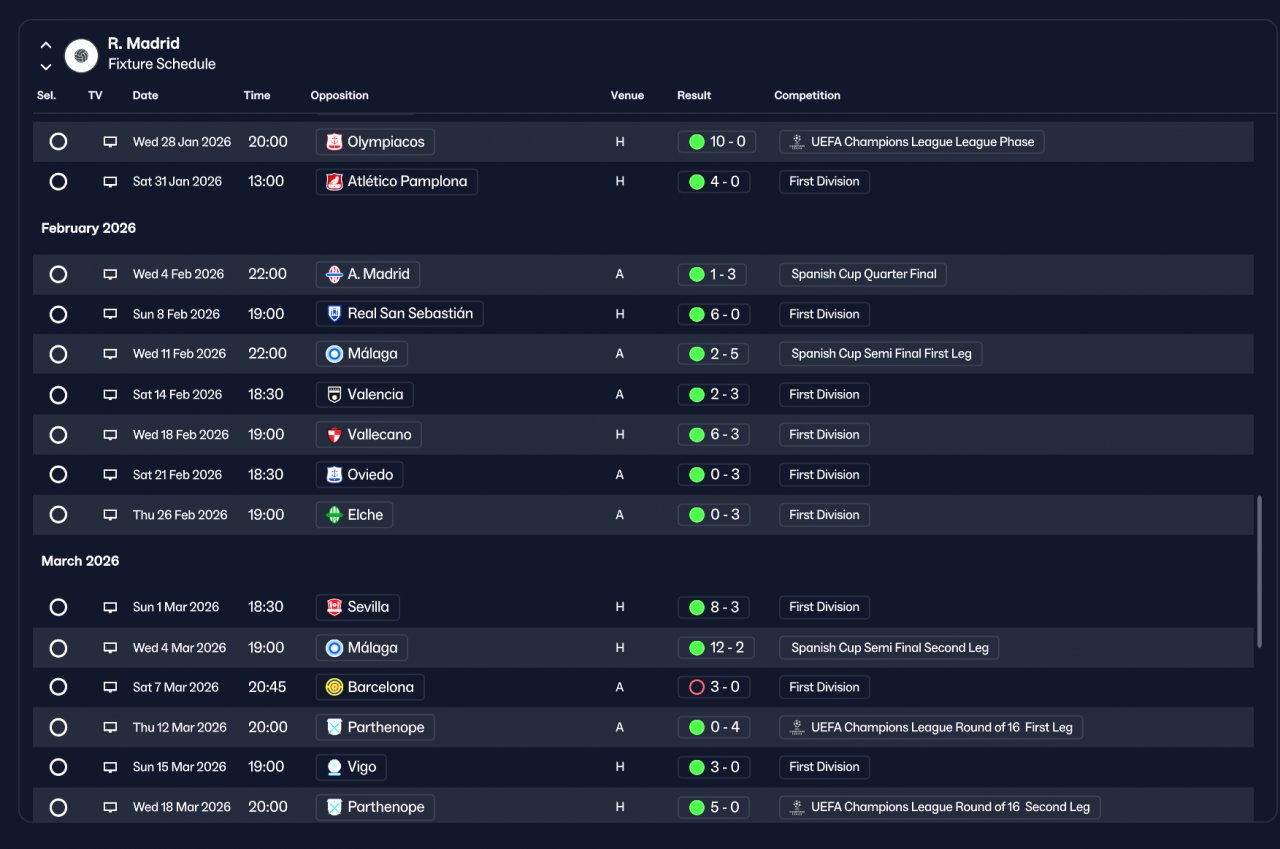Viewport: 1280px width, 849px height.
Task: Sort fixtures by Date column header
Action: tap(145, 96)
